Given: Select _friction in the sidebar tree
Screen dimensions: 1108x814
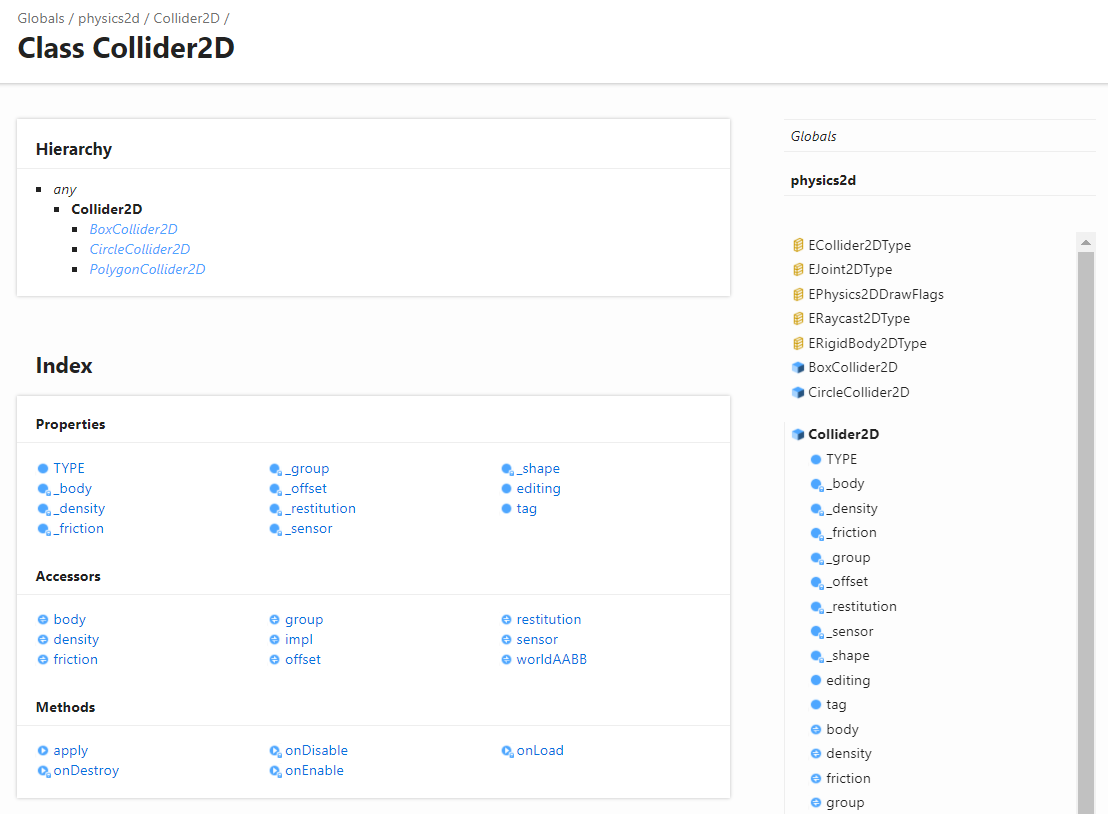Looking at the screenshot, I should pos(851,533).
